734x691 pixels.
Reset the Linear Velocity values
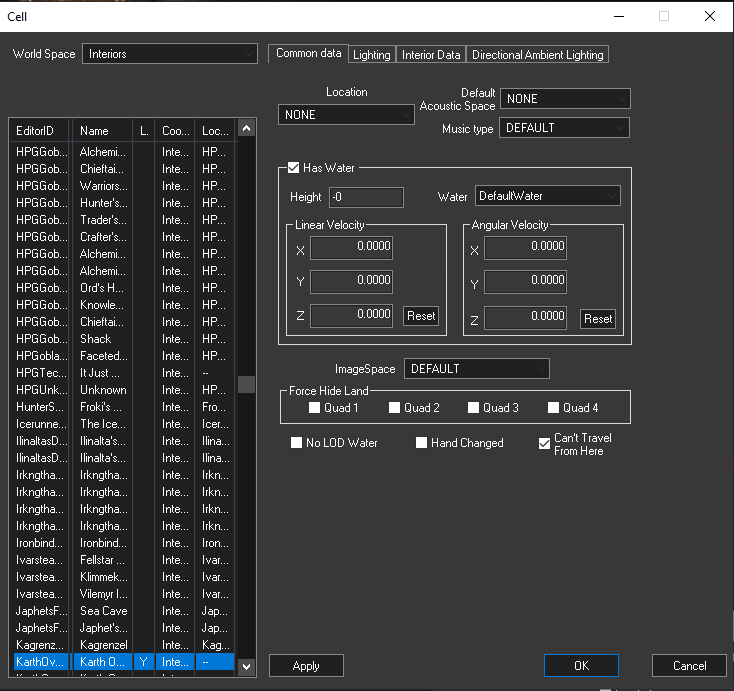pyautogui.click(x=421, y=316)
